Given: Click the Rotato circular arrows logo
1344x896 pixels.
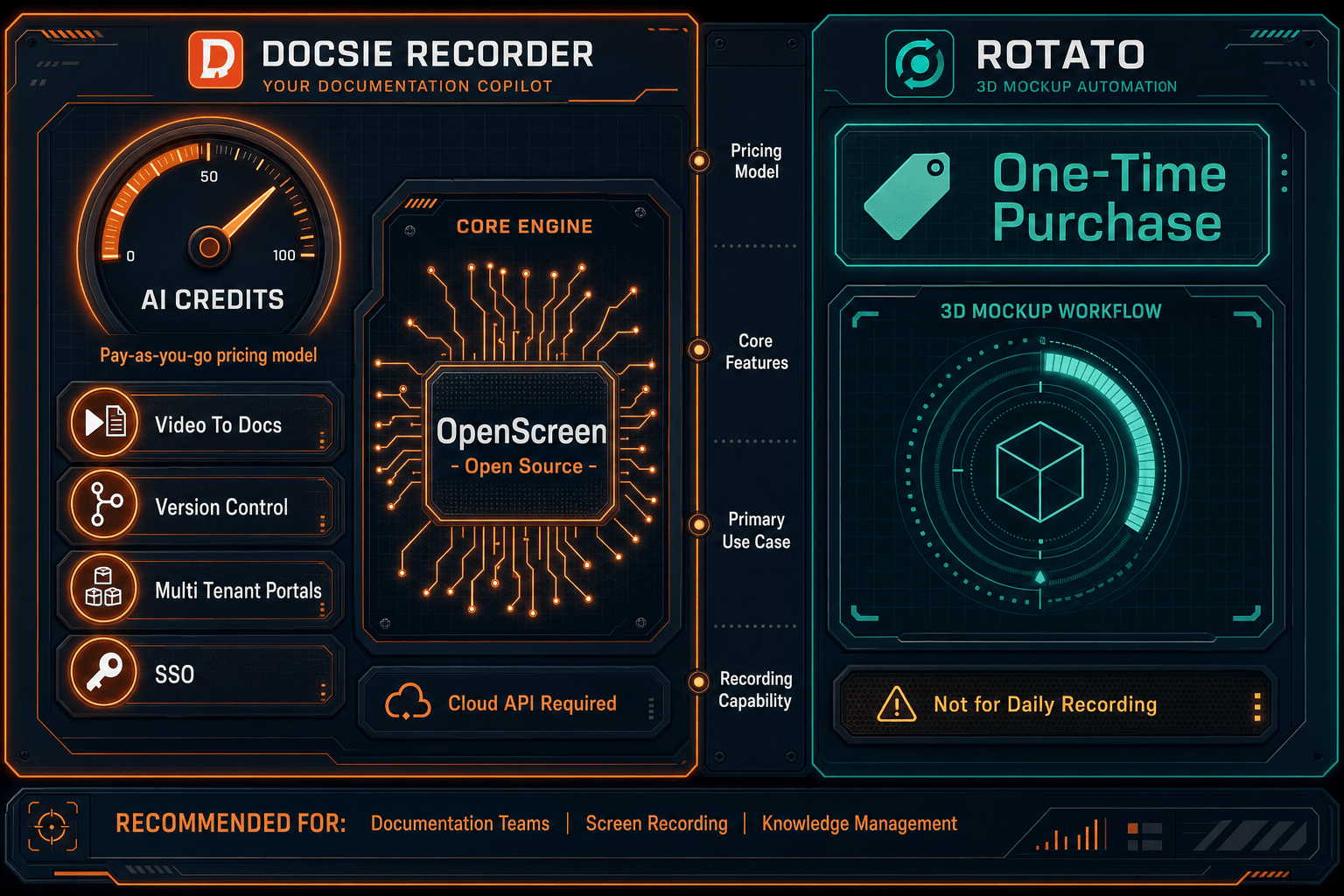Looking at the screenshot, I should (920, 64).
